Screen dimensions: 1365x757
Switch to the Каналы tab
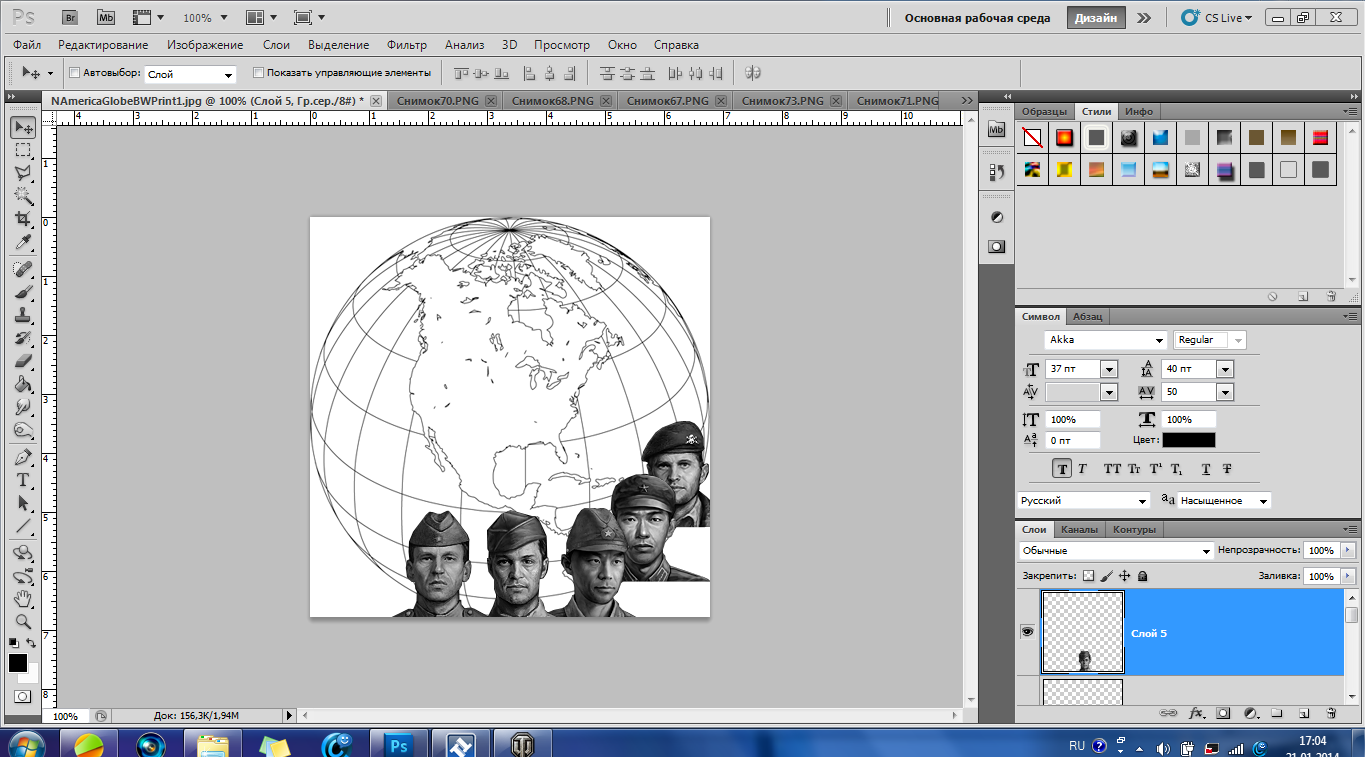click(1079, 529)
